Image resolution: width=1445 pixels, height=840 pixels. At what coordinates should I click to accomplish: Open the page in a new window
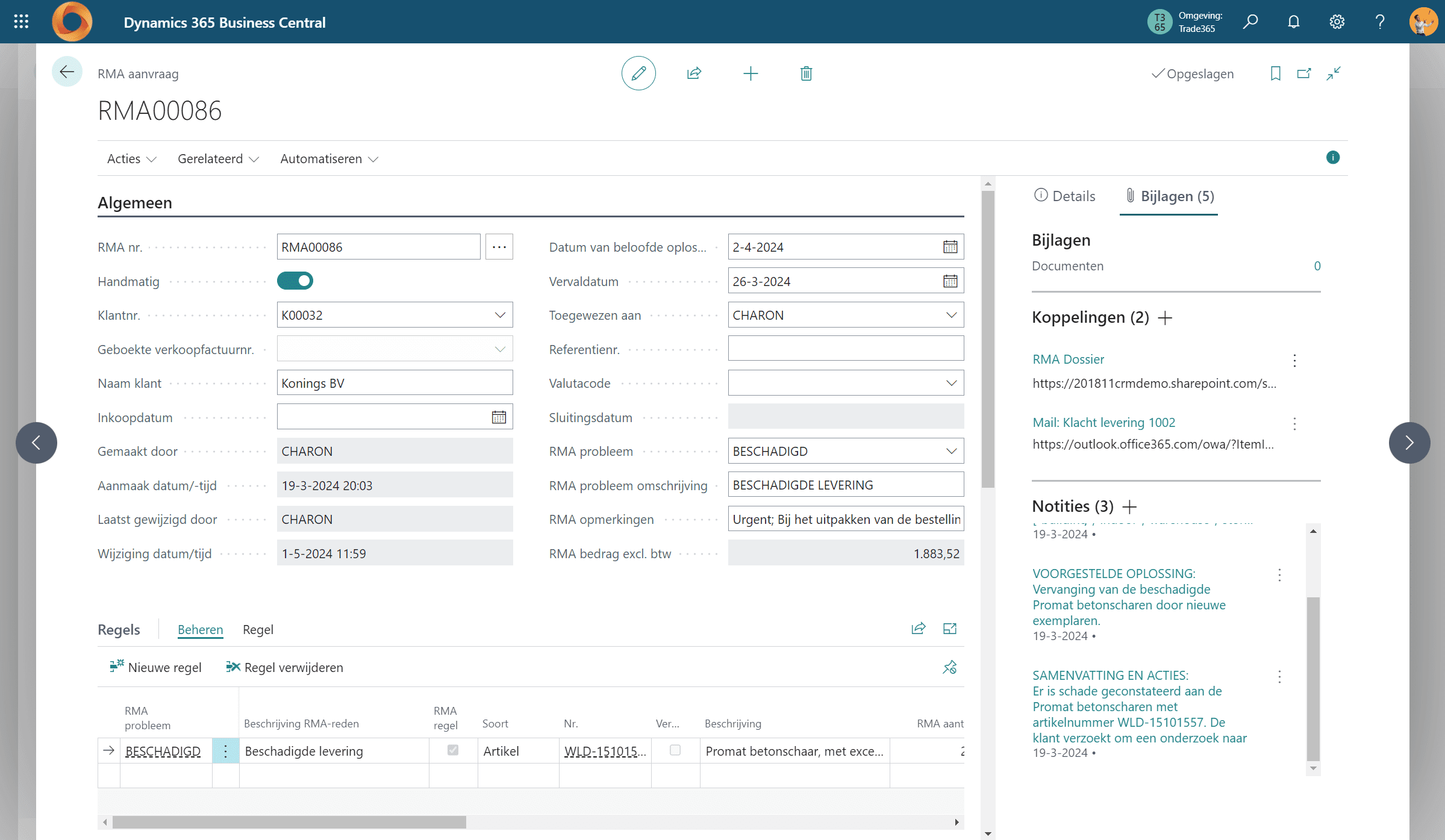pyautogui.click(x=1304, y=73)
